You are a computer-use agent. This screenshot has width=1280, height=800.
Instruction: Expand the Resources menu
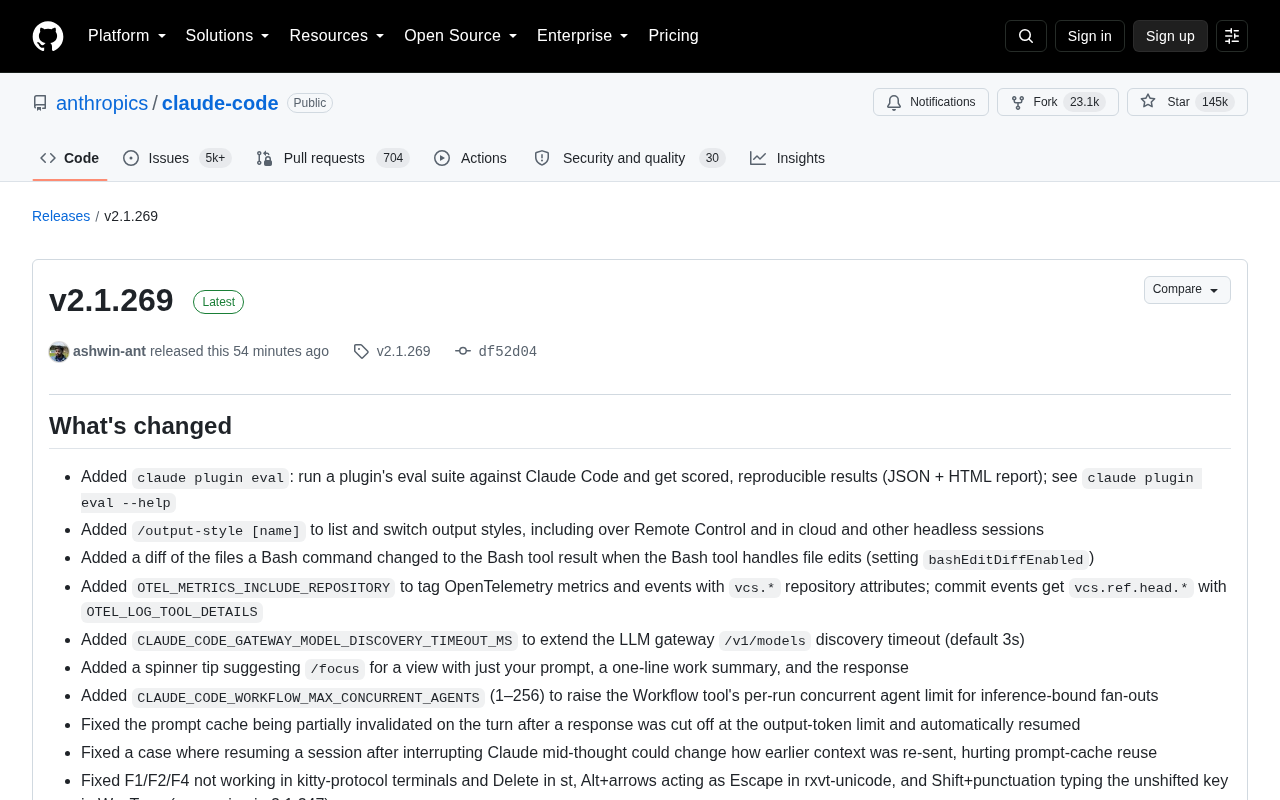click(337, 36)
